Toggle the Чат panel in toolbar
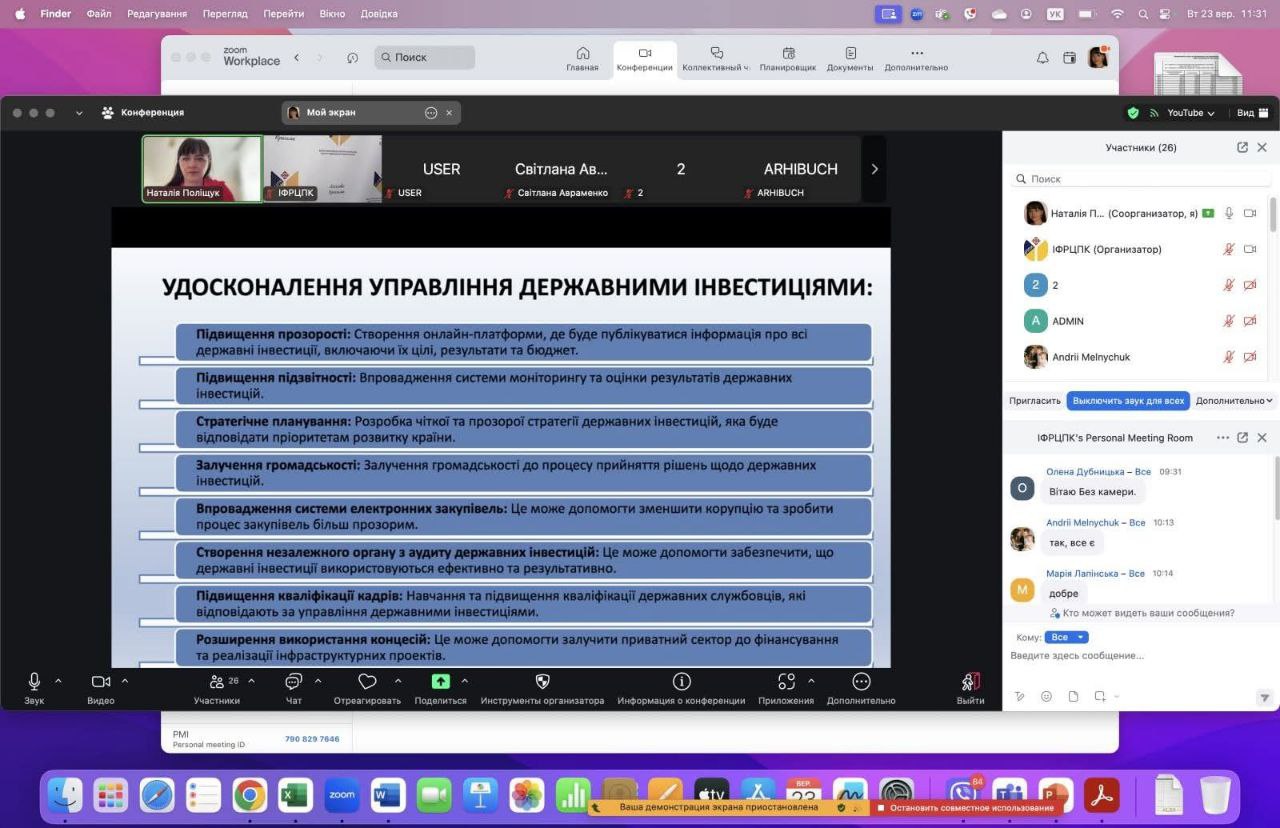 tap(293, 682)
